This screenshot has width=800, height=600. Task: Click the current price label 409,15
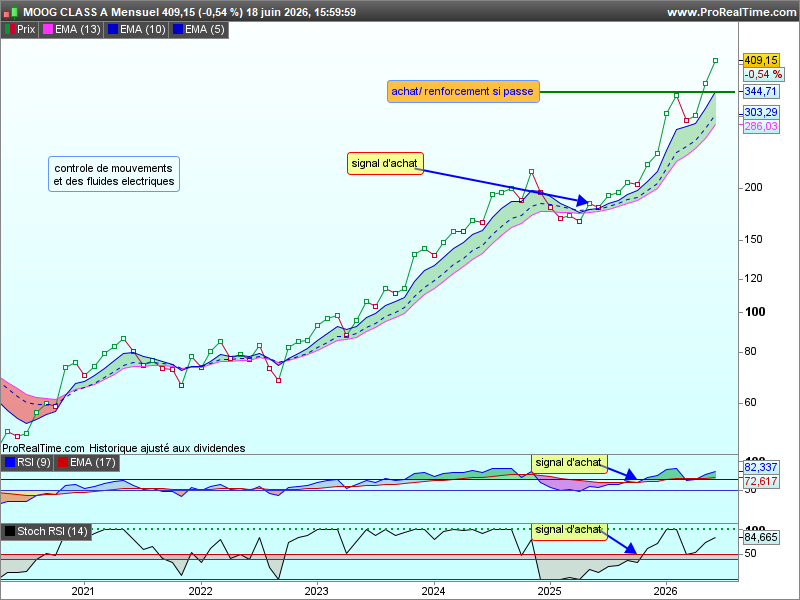coord(761,60)
